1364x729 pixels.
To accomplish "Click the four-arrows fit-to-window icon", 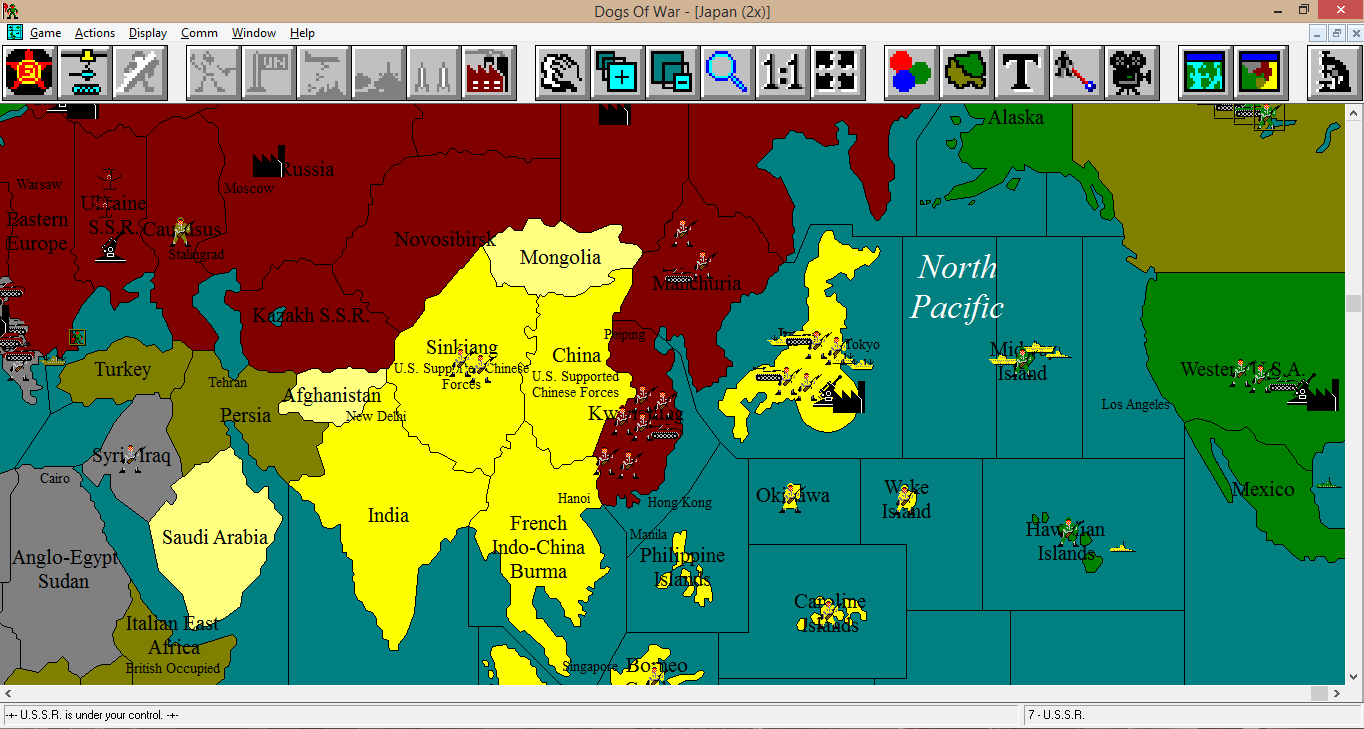I will pyautogui.click(x=837, y=72).
